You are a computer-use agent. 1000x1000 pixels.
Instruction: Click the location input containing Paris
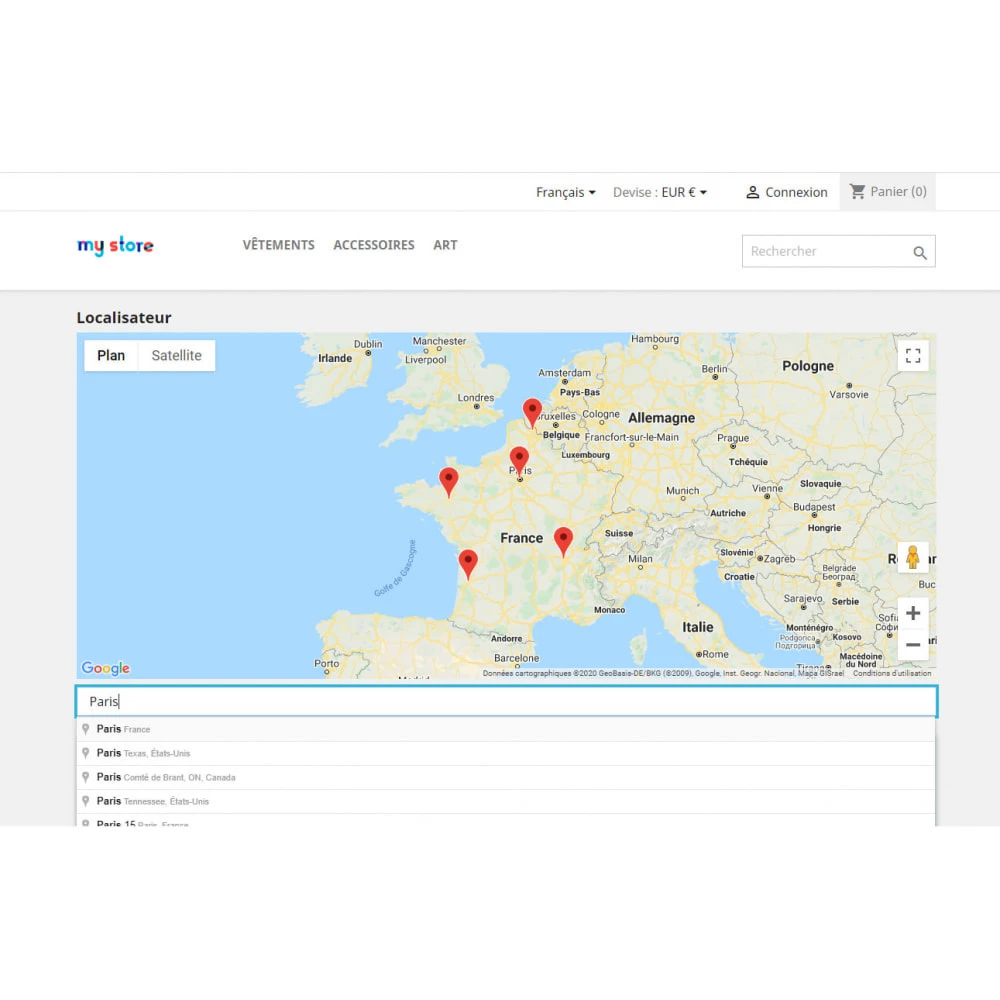(506, 702)
